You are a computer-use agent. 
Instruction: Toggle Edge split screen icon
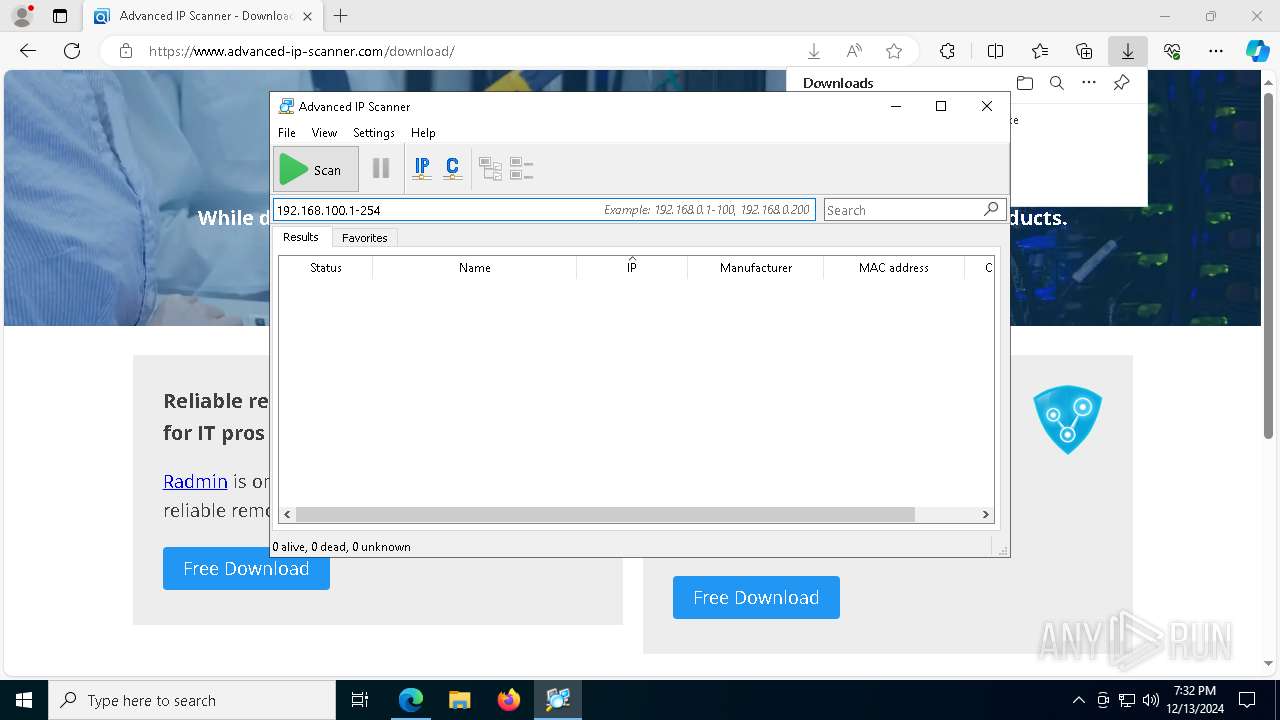click(x=995, y=51)
